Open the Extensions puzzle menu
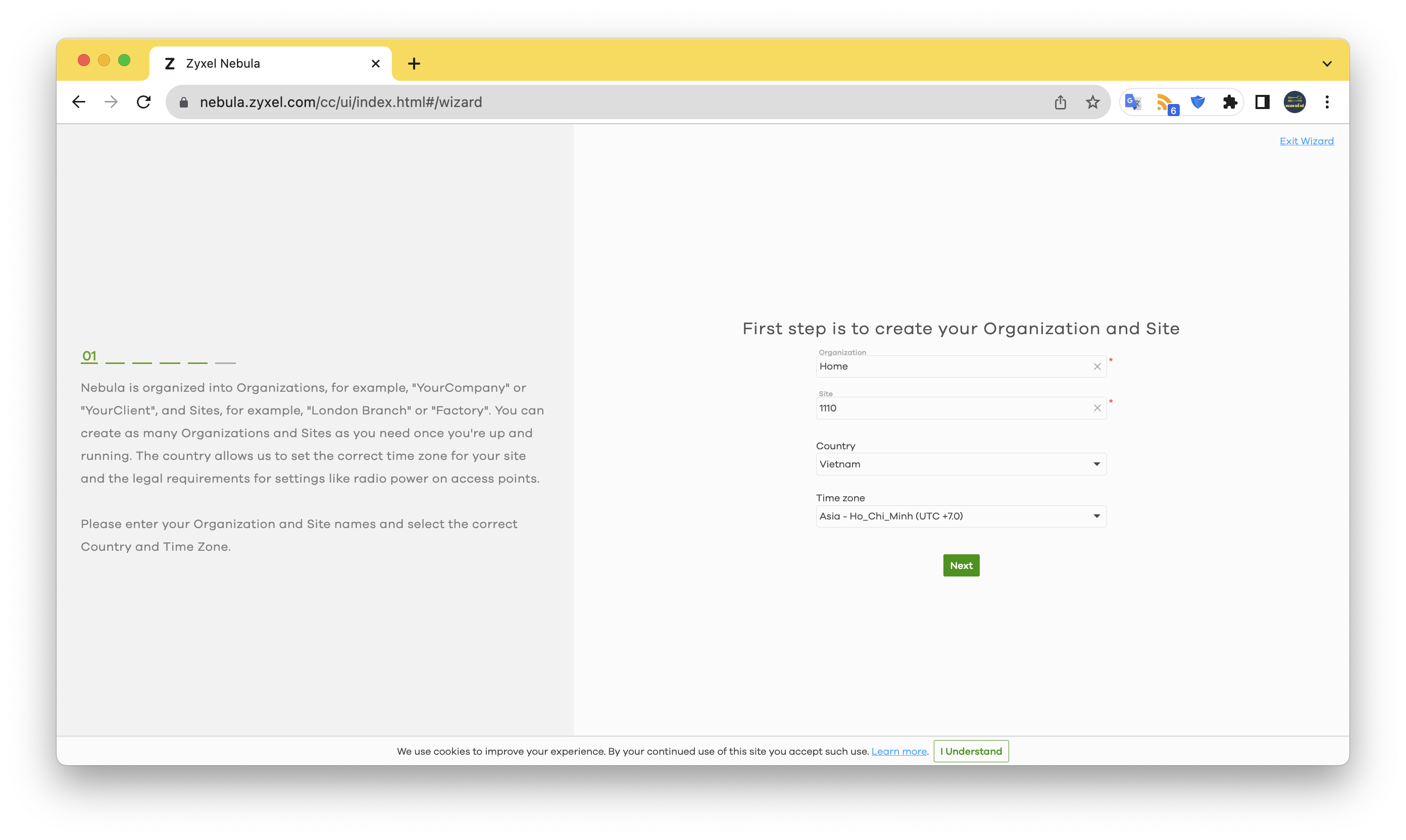The height and width of the screenshot is (840, 1406). pyautogui.click(x=1230, y=102)
